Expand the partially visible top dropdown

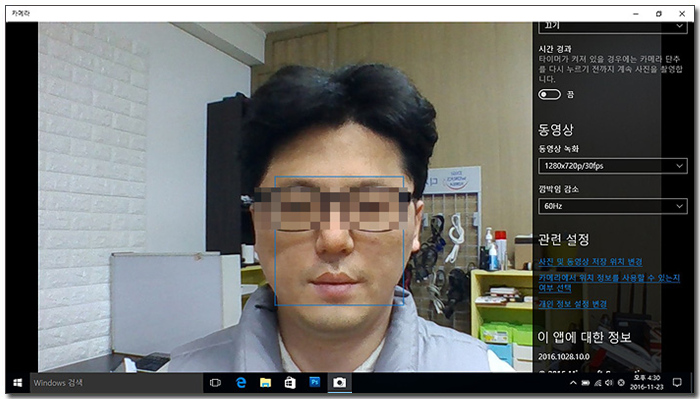pyautogui.click(x=612, y=26)
